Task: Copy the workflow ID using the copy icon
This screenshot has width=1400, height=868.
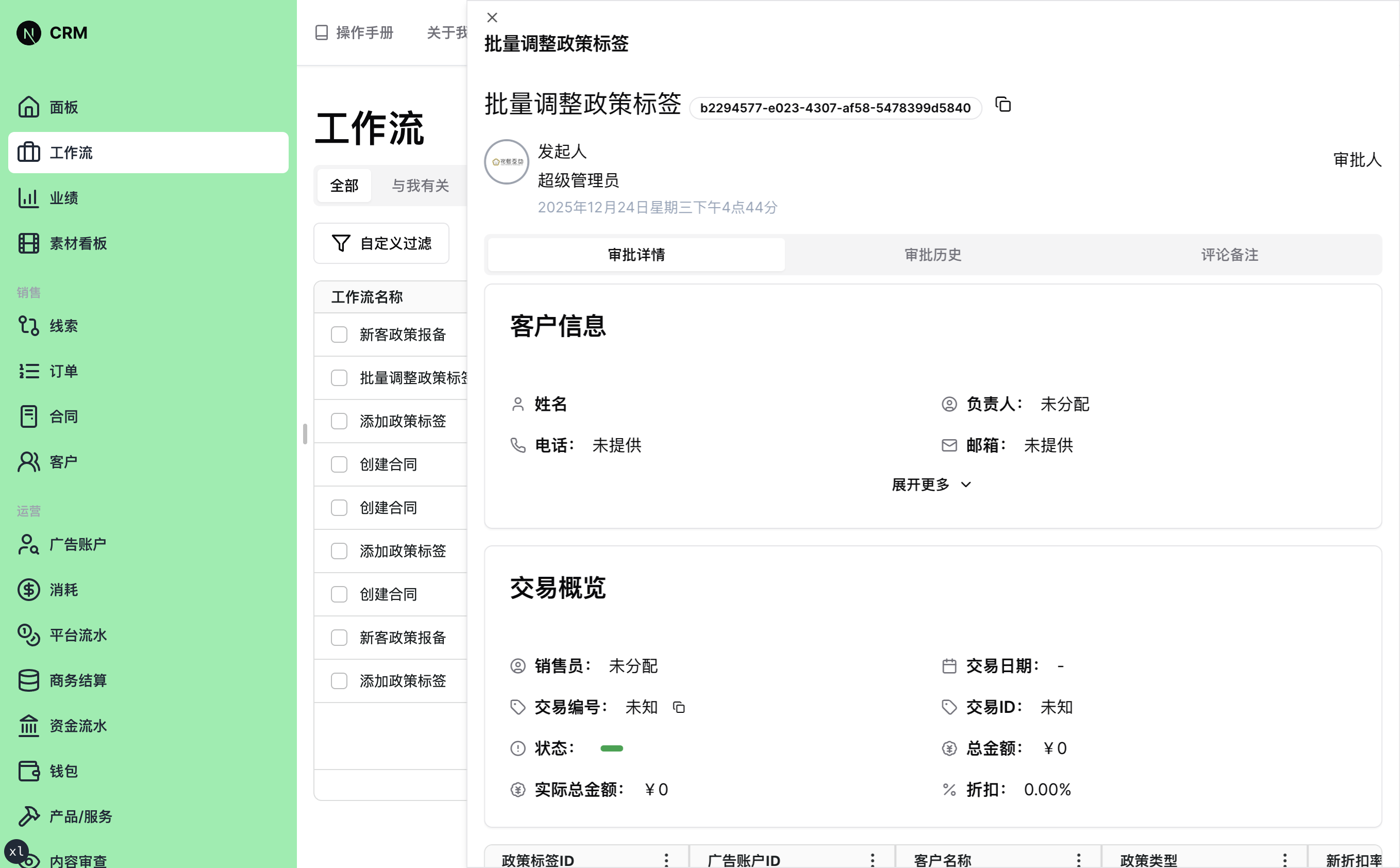Action: pos(1003,105)
